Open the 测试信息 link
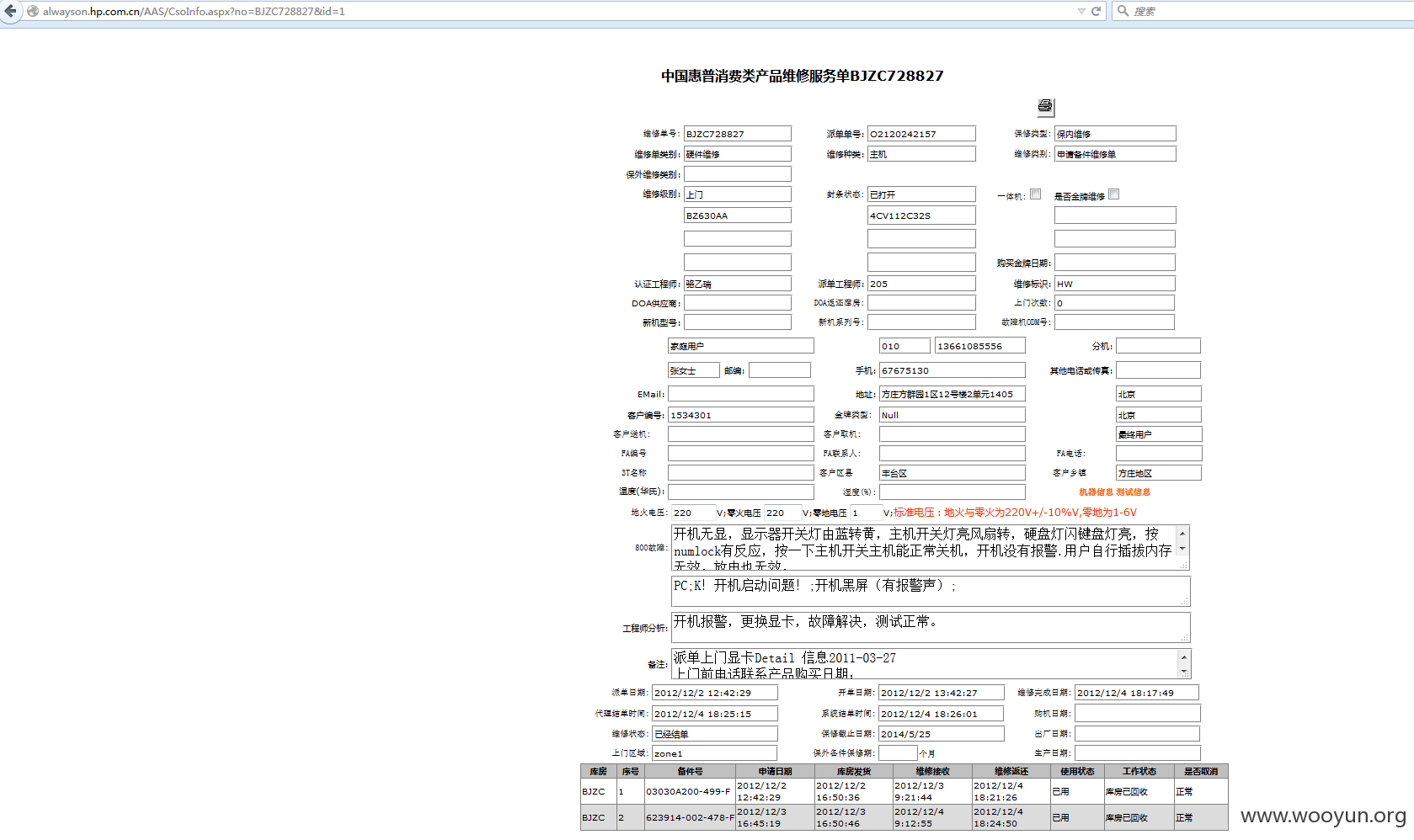The width and height of the screenshot is (1414, 840). (x=1133, y=492)
